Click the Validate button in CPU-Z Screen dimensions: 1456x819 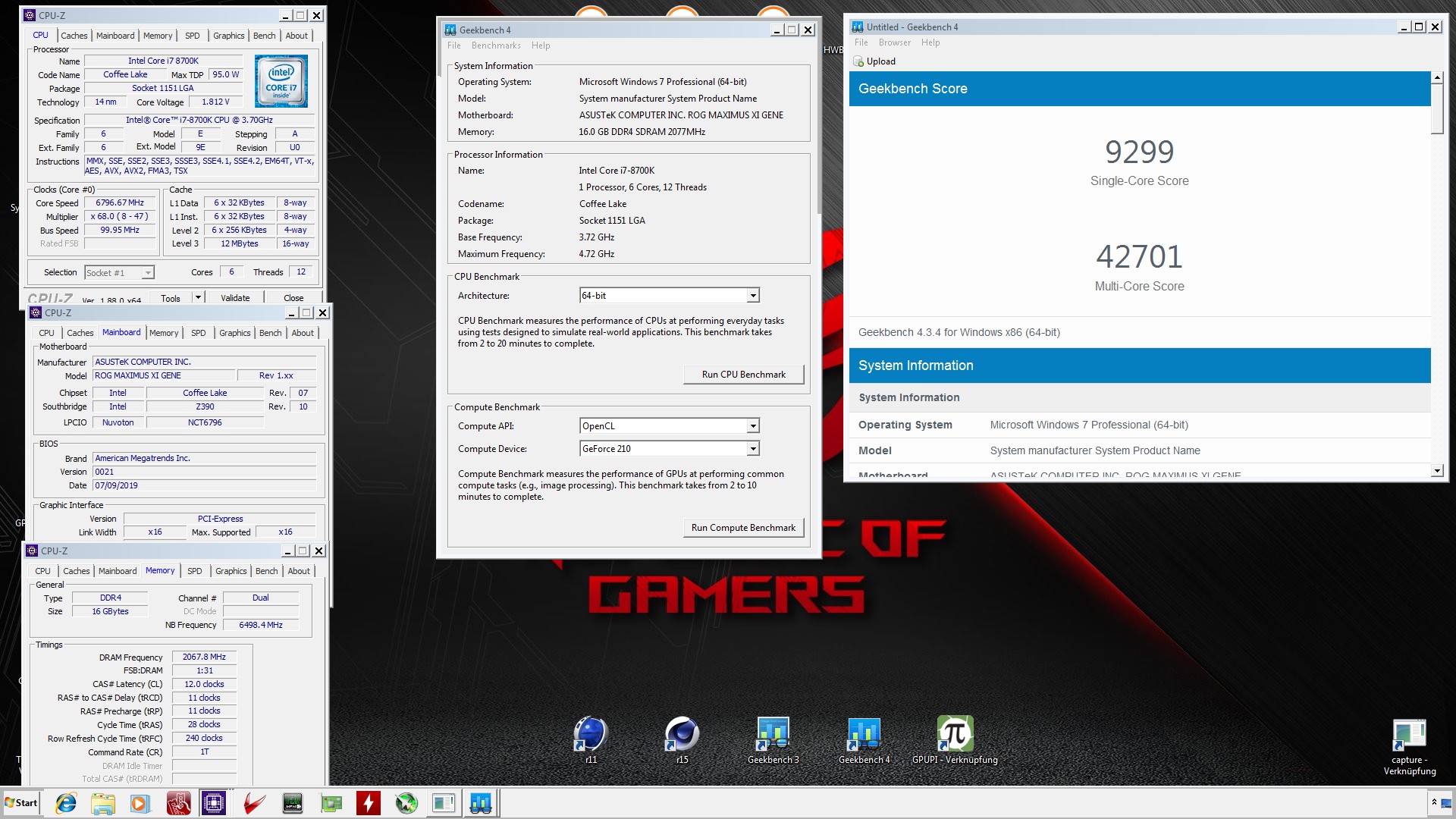point(235,298)
